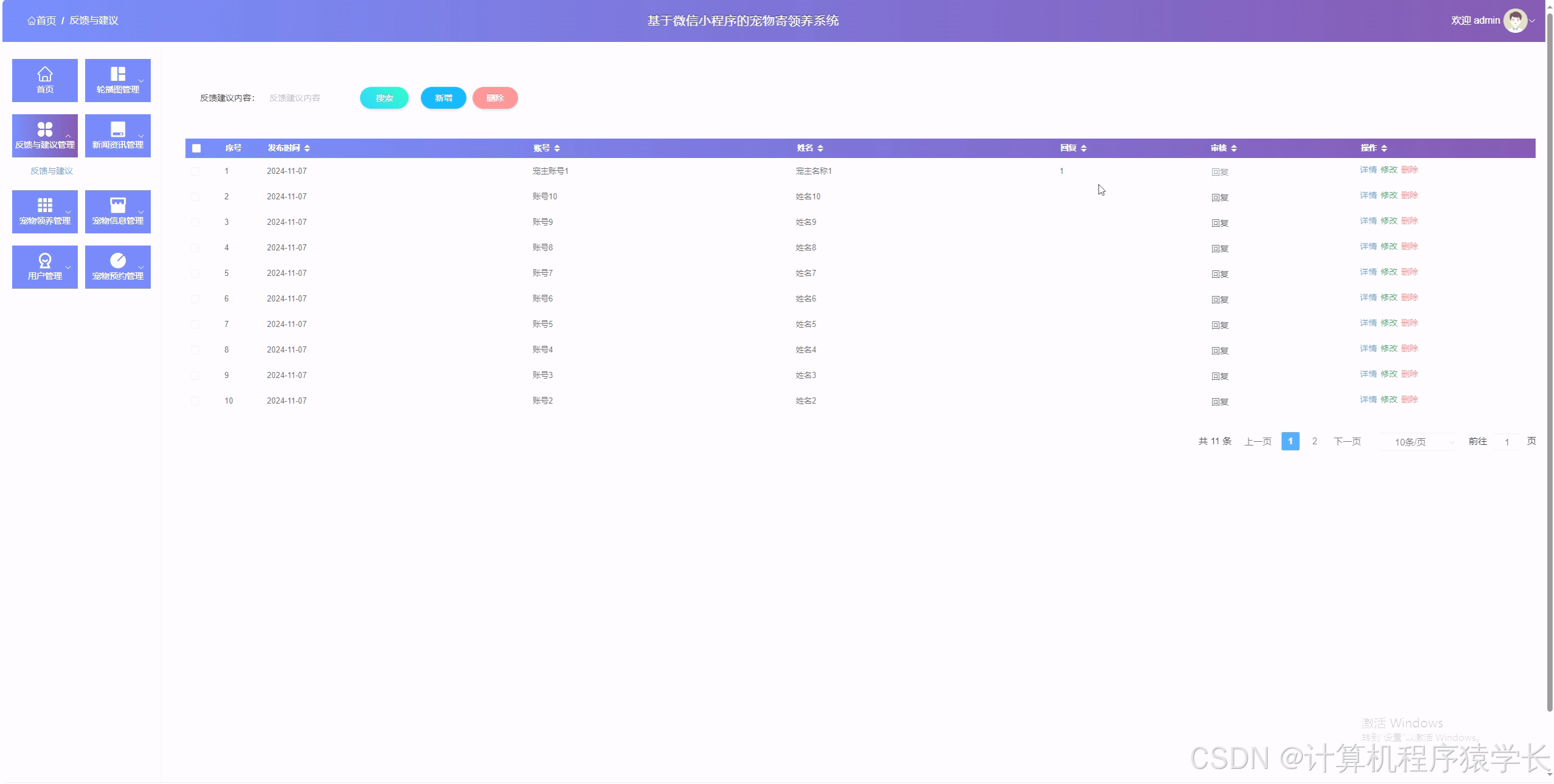Select the checkbox for row 5
Image resolution: width=1554 pixels, height=784 pixels.
point(195,273)
